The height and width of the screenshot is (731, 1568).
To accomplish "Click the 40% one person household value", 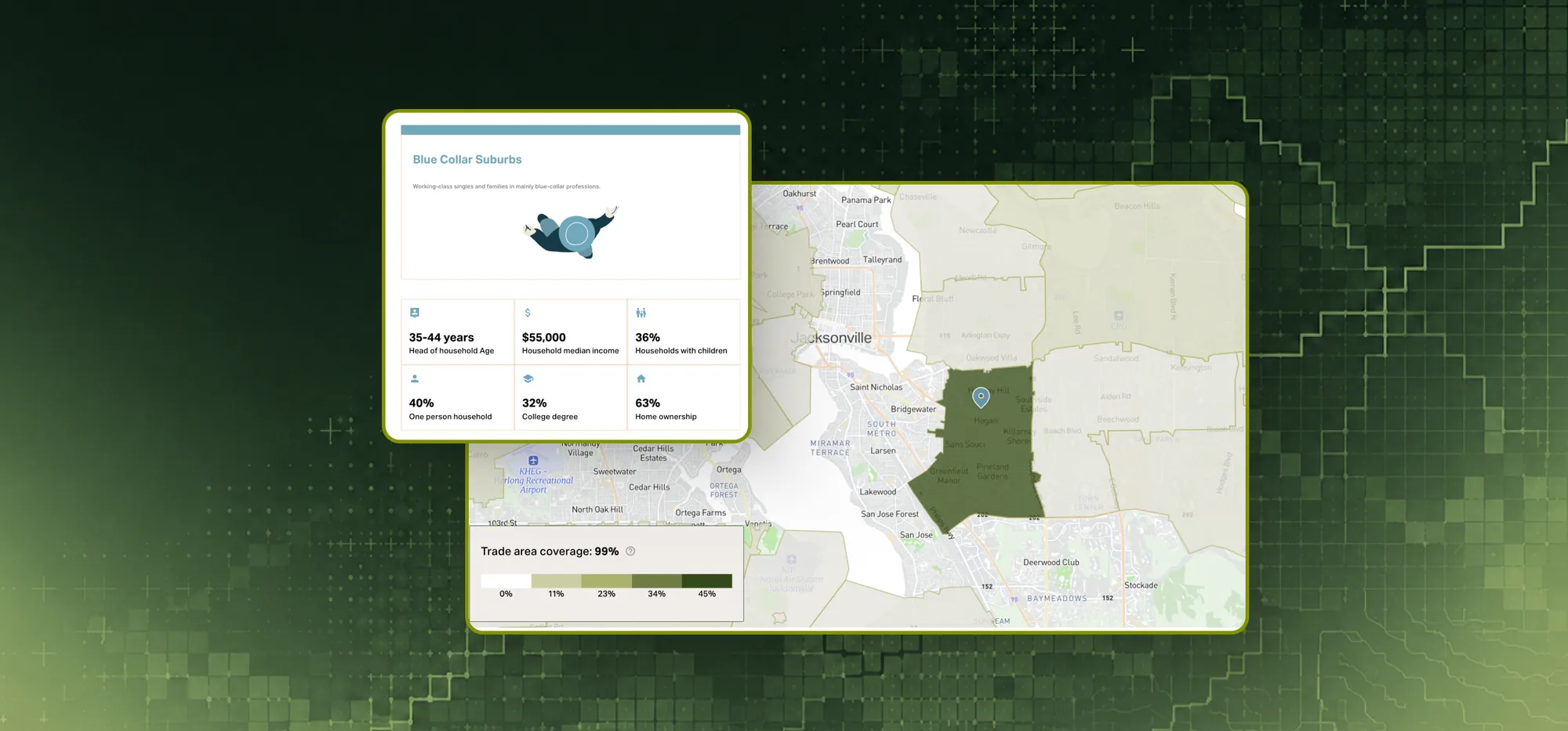I will (x=421, y=403).
